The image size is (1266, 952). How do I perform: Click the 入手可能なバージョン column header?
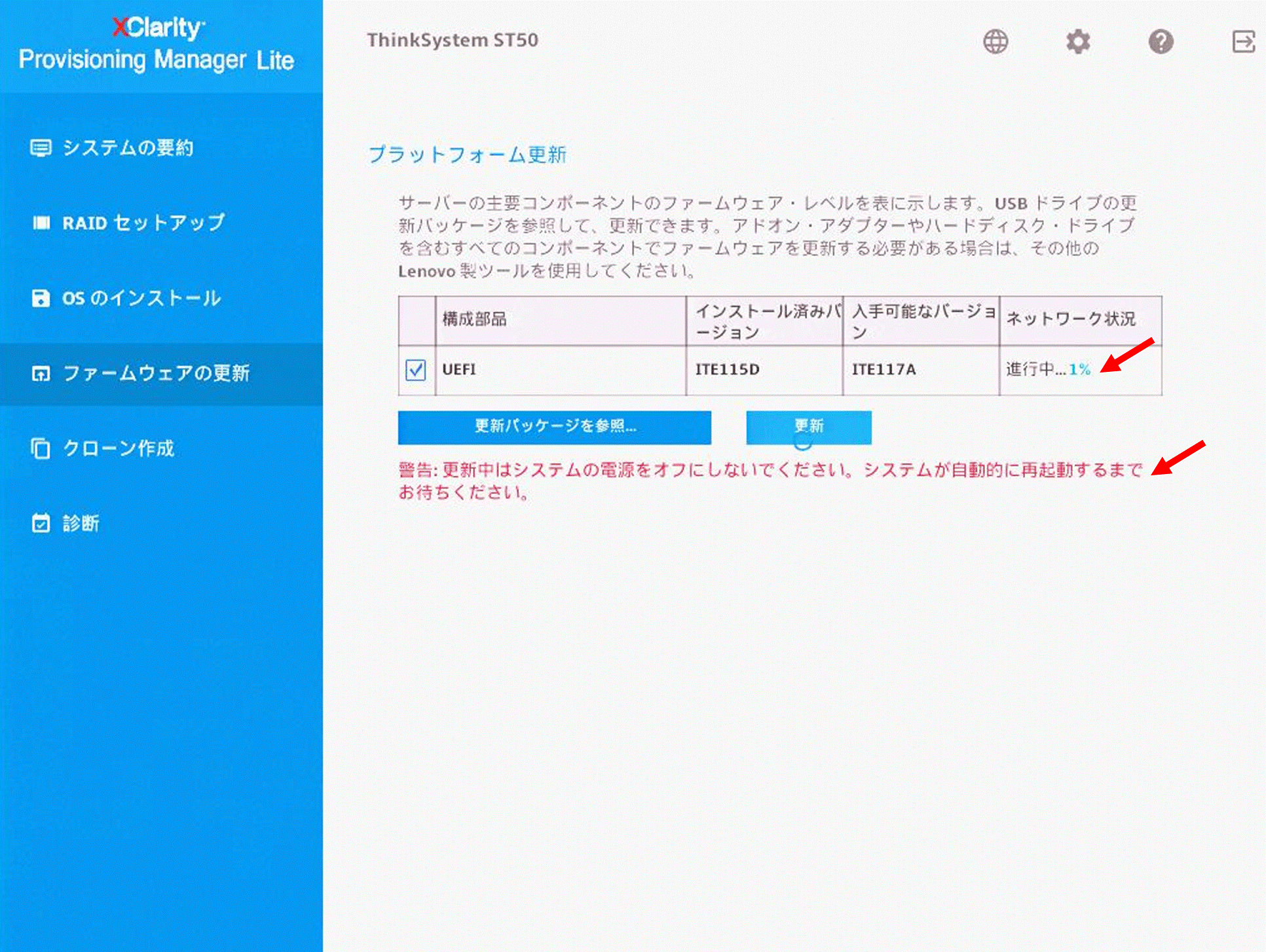coord(921,320)
